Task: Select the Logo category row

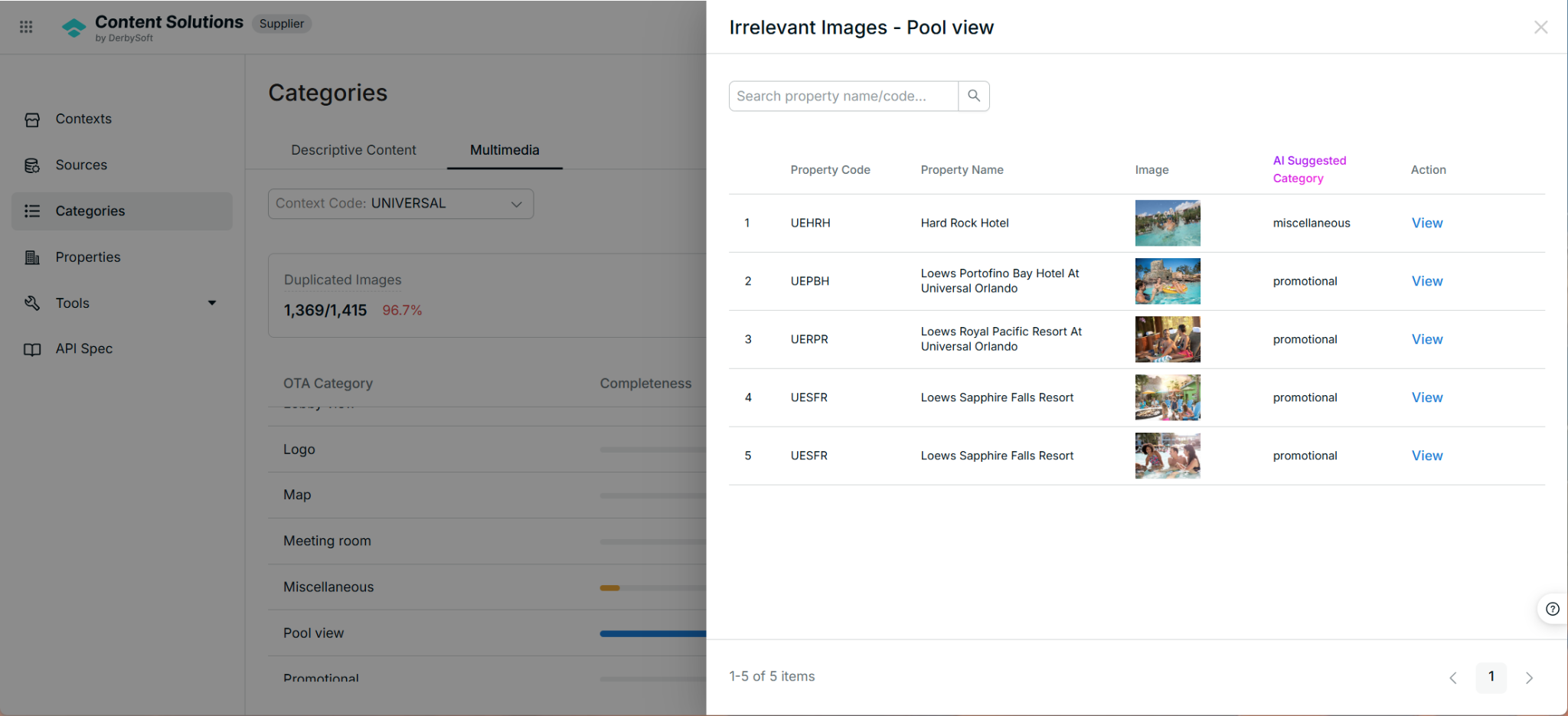Action: pyautogui.click(x=487, y=450)
